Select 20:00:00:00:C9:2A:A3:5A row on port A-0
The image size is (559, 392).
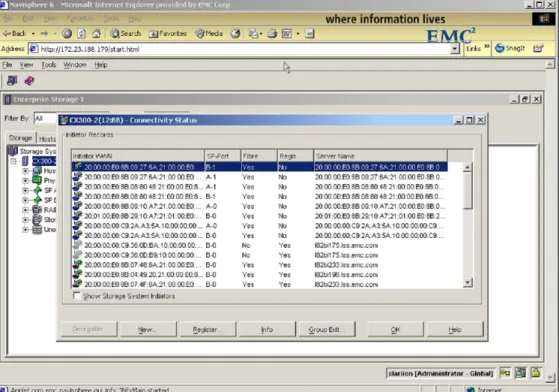click(260, 226)
